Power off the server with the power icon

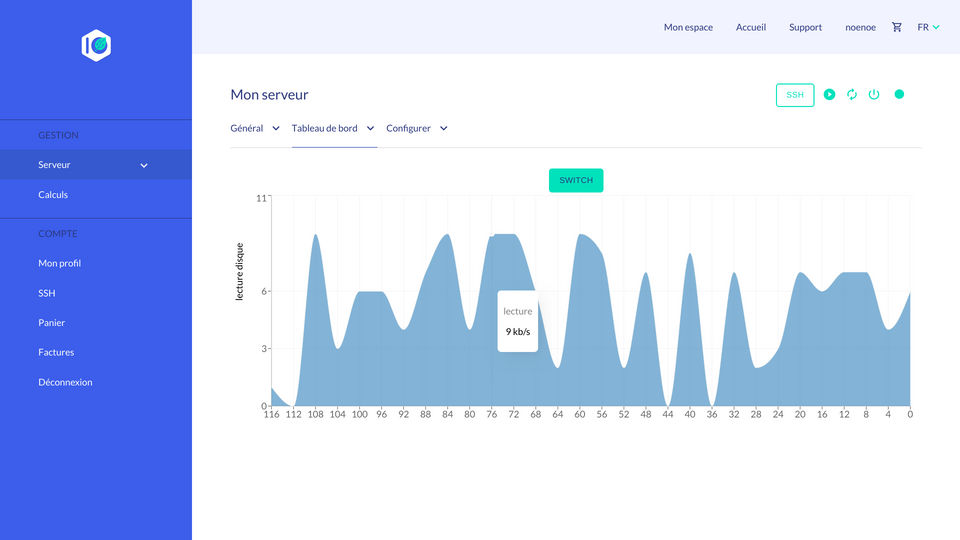click(x=874, y=94)
